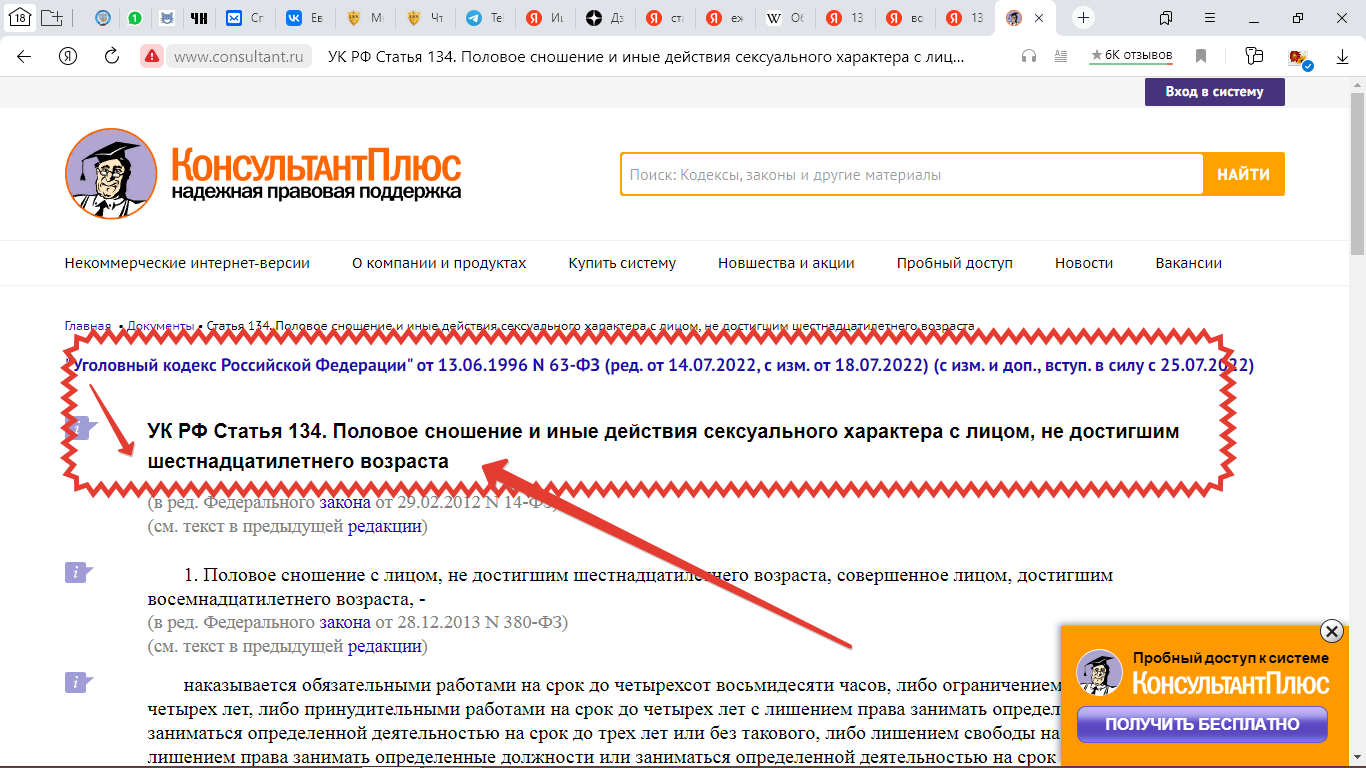The image size is (1366, 768).
Task: Switch to the Wikipedia tab
Action: (x=784, y=18)
